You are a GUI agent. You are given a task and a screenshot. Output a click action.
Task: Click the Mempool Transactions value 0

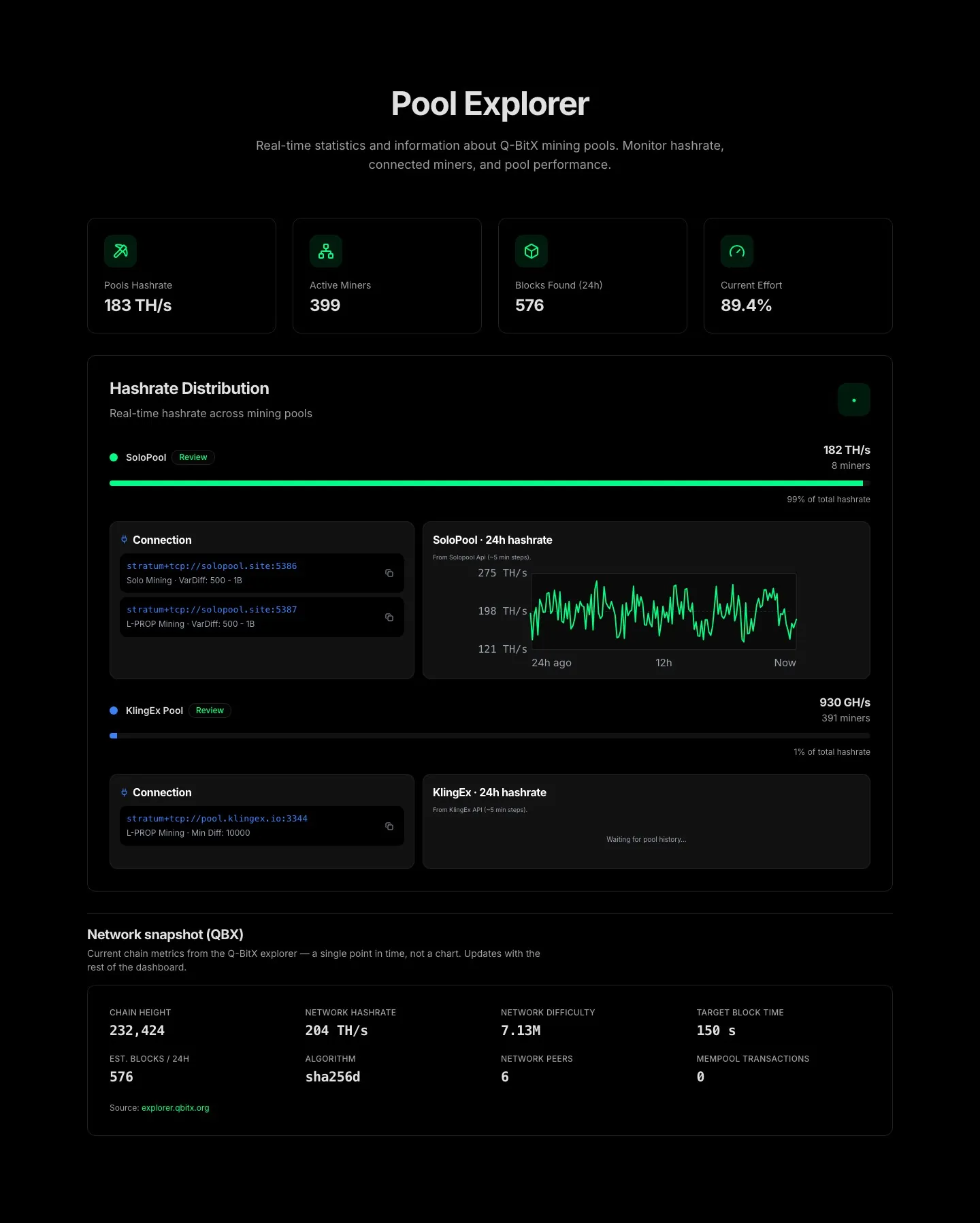pos(700,1077)
